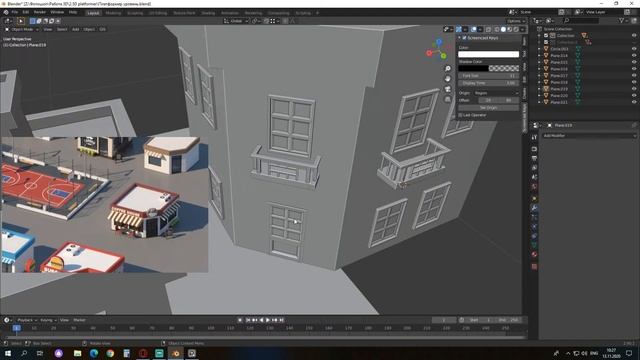Adjust the Display Time field

(488, 83)
